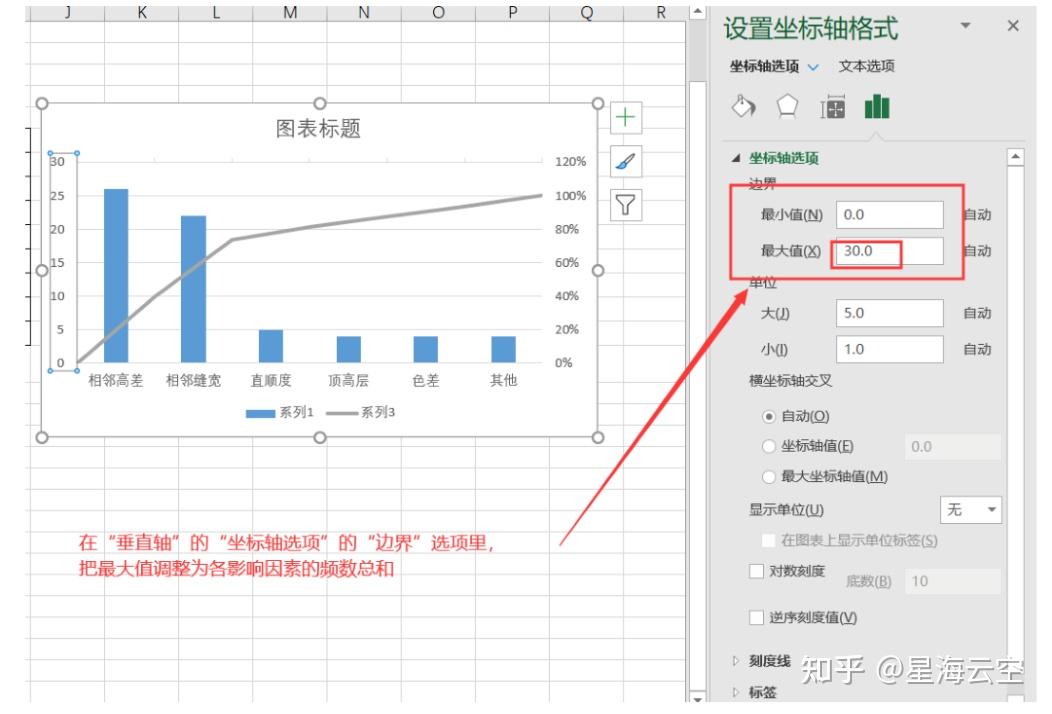This screenshot has height=714, width=1052.
Task: Open Fill & Line paint bucket tab
Action: coord(743,107)
